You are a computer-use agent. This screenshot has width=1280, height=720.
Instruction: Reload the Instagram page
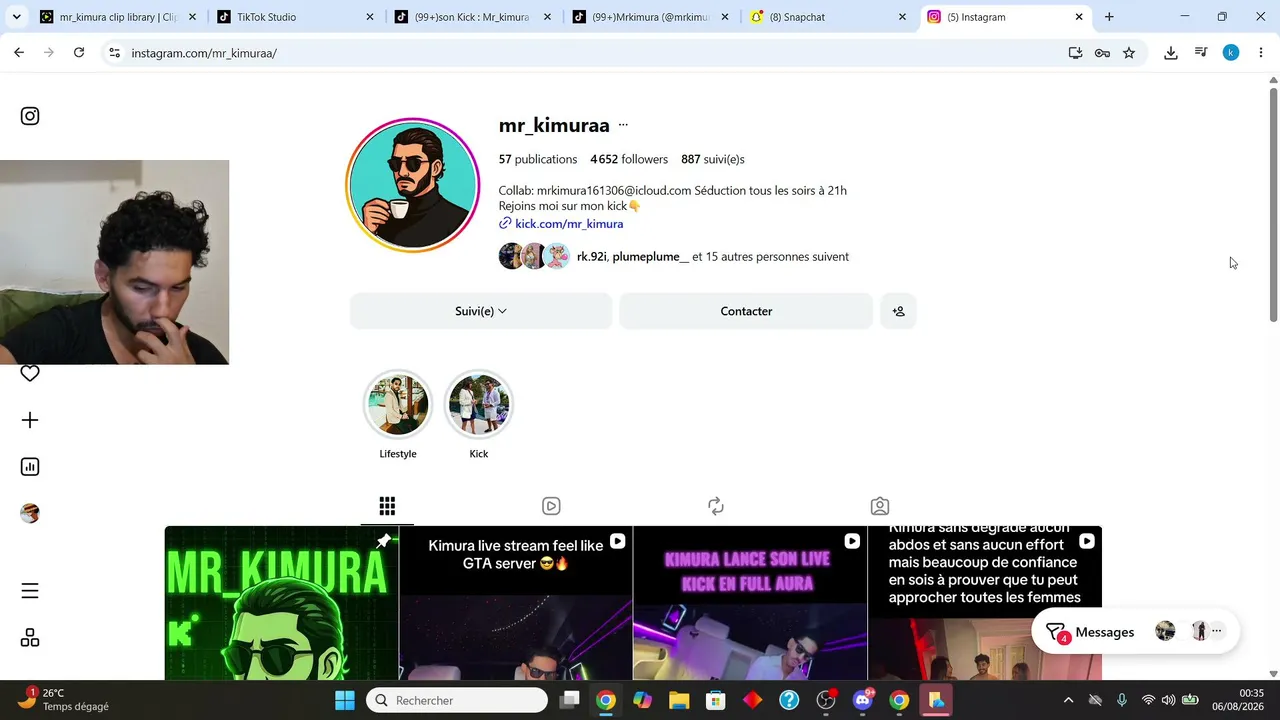(x=79, y=53)
